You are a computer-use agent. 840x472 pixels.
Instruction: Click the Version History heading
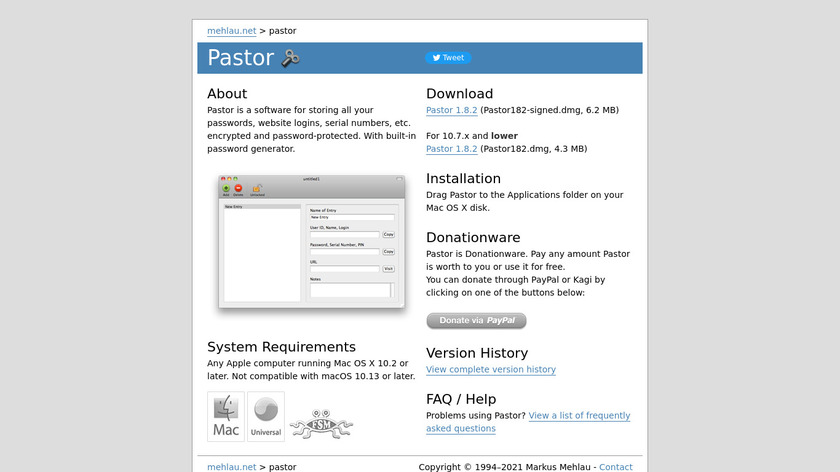point(477,353)
